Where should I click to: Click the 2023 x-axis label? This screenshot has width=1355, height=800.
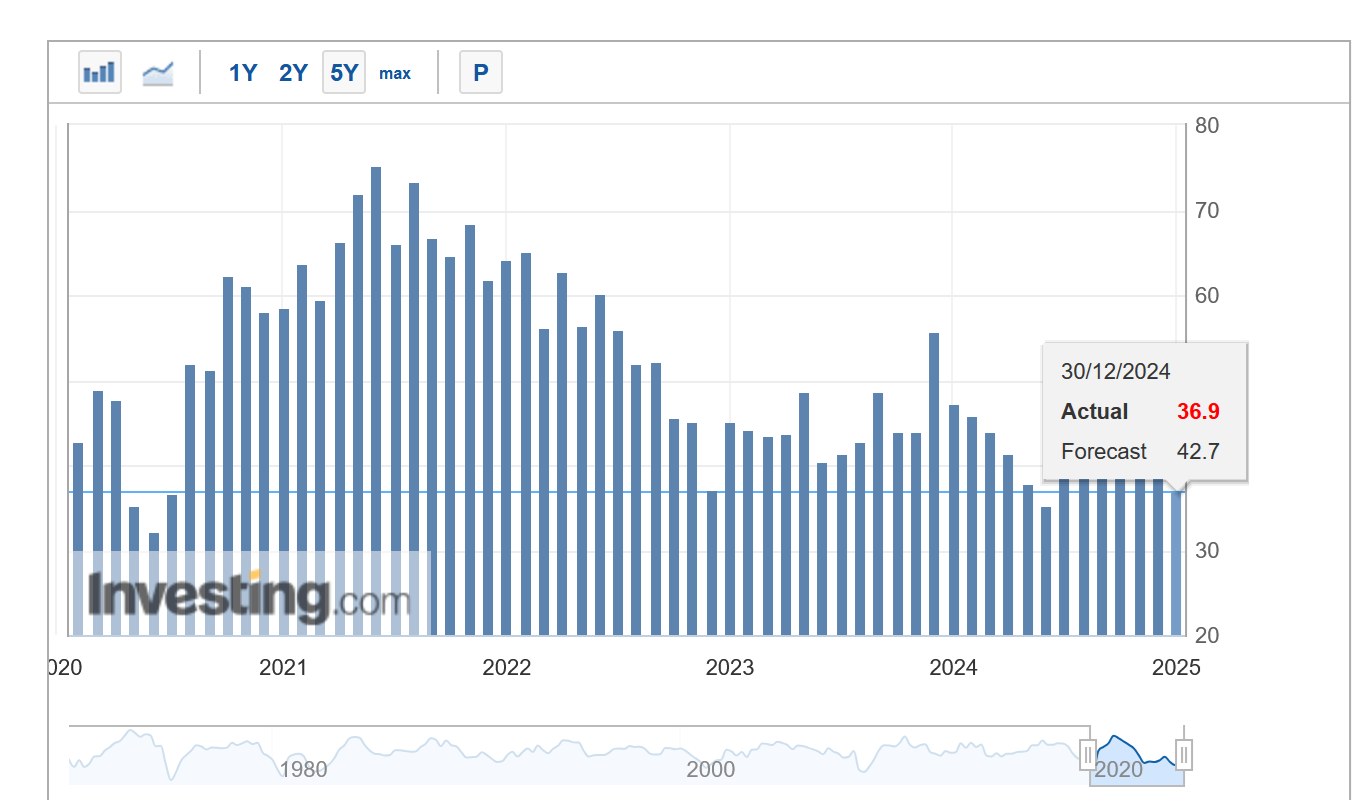729,667
